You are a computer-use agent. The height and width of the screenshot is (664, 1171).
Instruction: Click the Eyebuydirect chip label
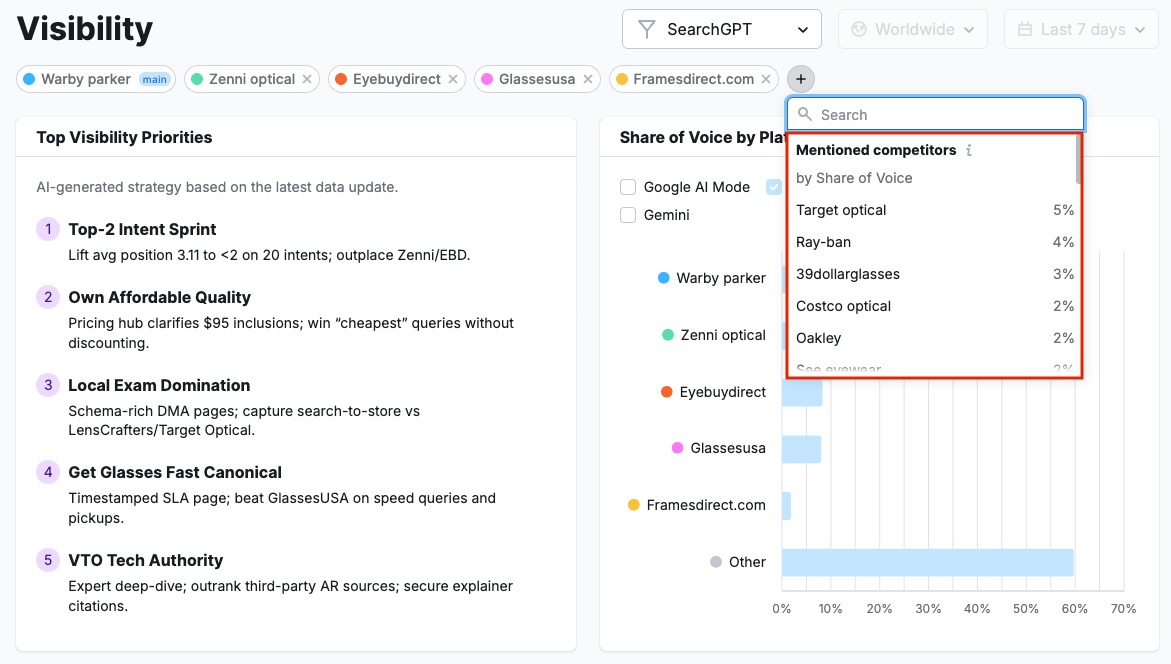pyautogui.click(x=397, y=79)
